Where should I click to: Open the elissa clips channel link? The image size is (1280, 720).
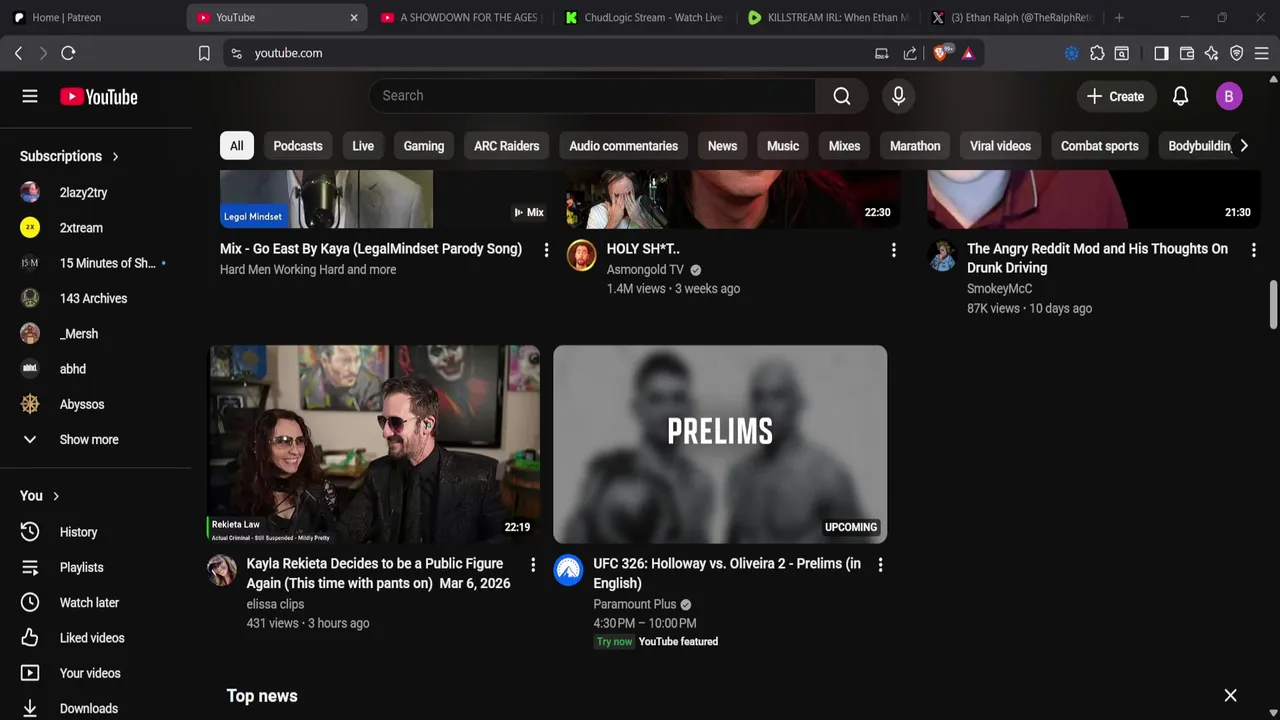point(275,604)
